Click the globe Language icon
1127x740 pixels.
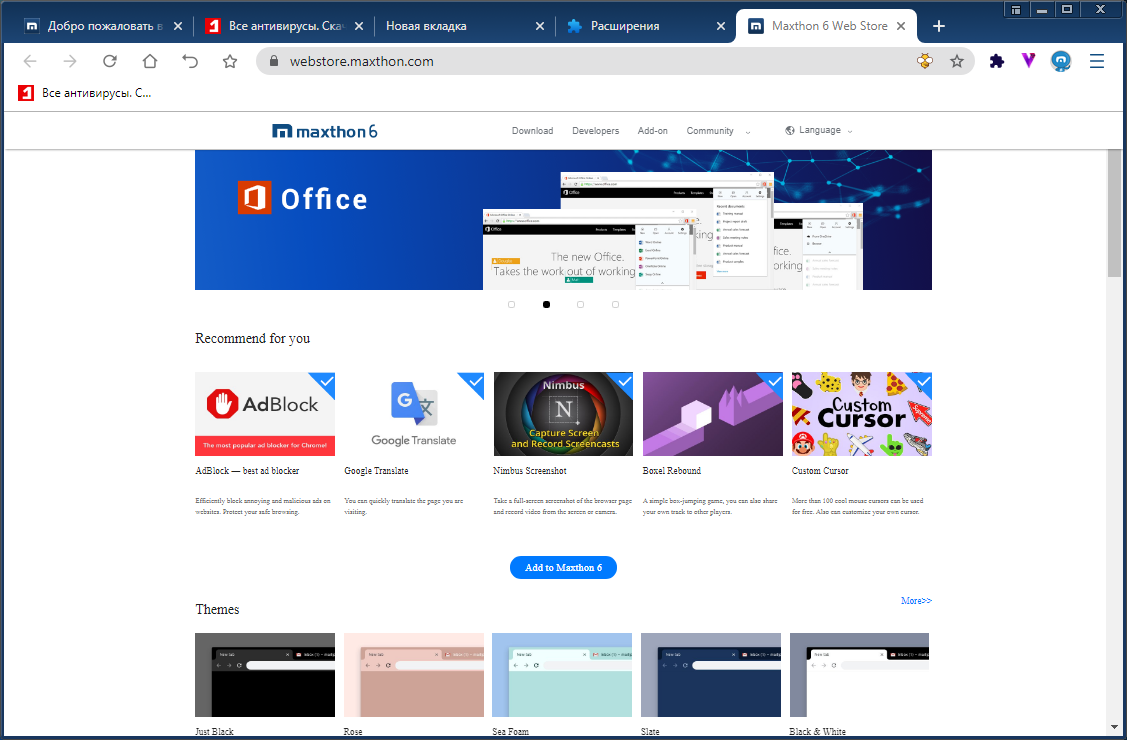[x=790, y=130]
